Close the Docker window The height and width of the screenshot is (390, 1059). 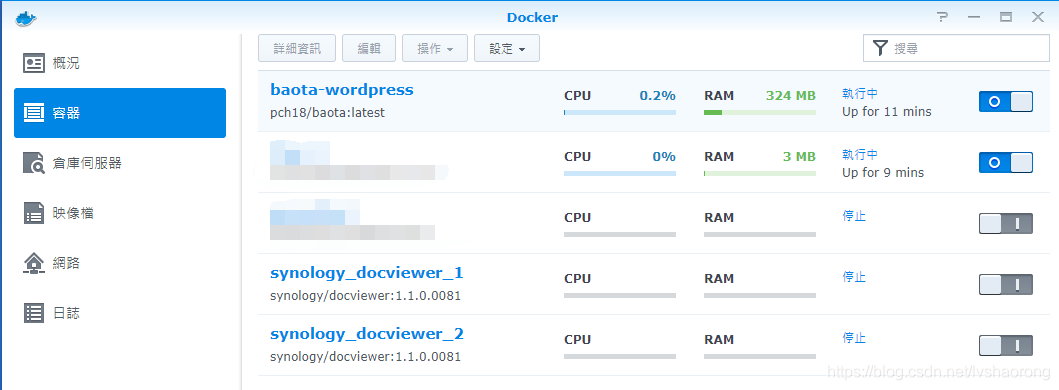coord(1037,18)
